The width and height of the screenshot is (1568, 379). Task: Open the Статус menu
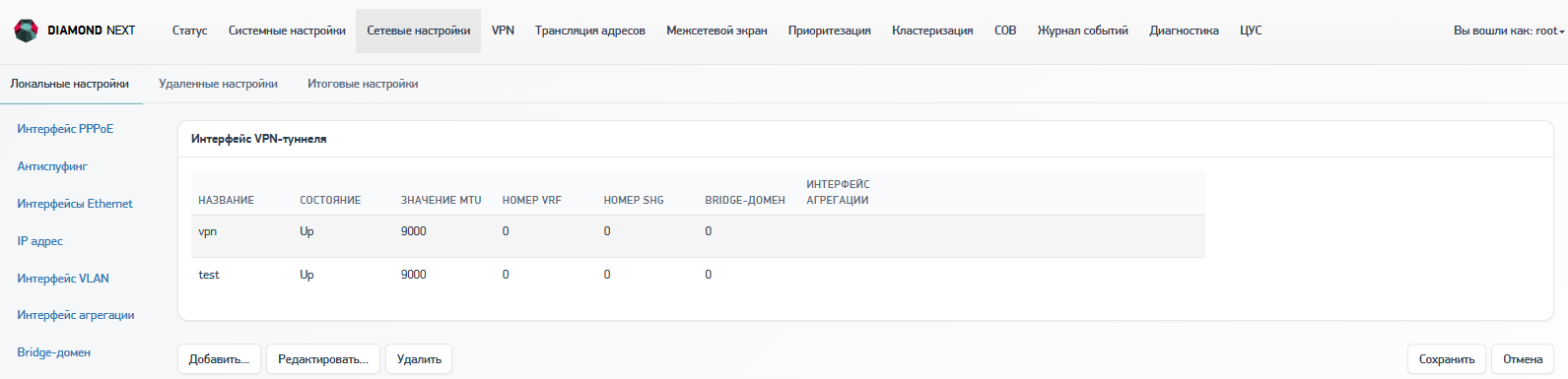pos(189,31)
